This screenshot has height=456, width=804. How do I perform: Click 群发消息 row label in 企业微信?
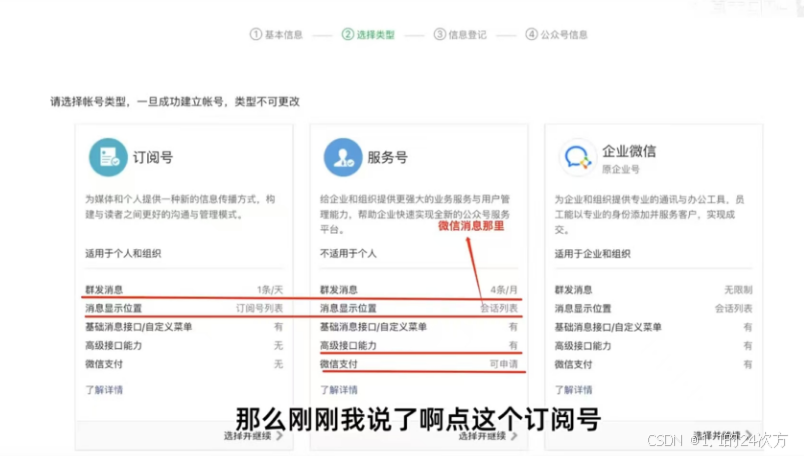tap(573, 290)
